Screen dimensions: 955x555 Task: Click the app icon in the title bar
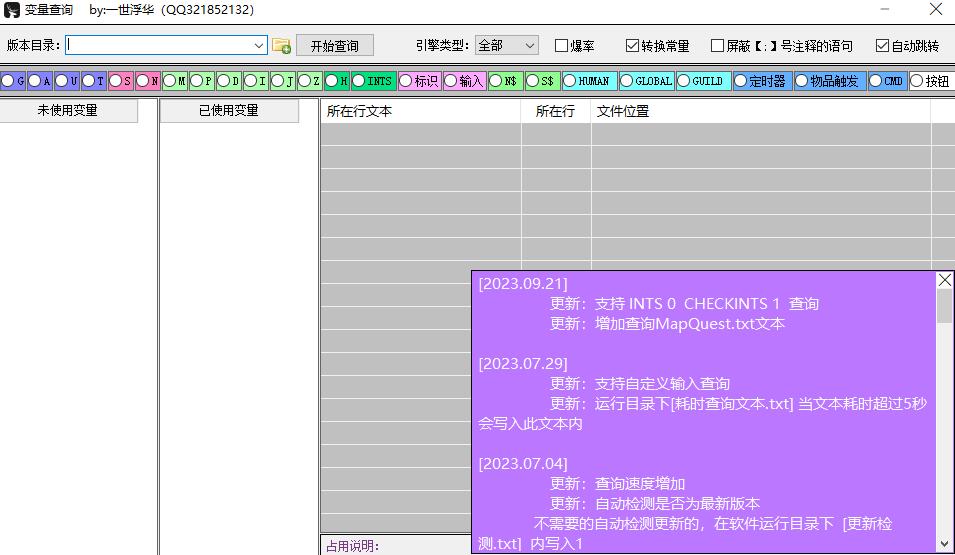point(12,10)
